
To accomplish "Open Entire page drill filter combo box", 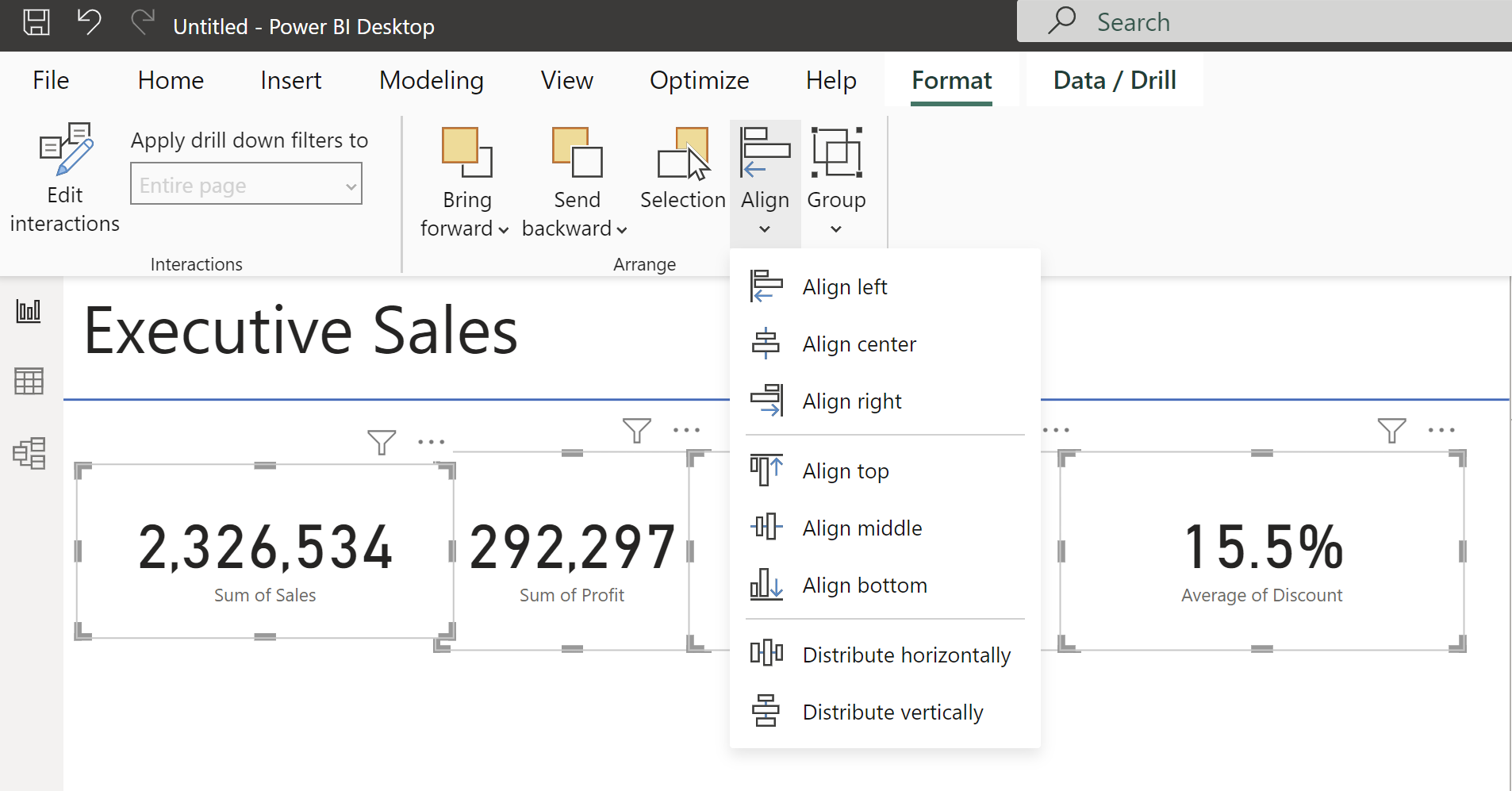I will pyautogui.click(x=246, y=184).
